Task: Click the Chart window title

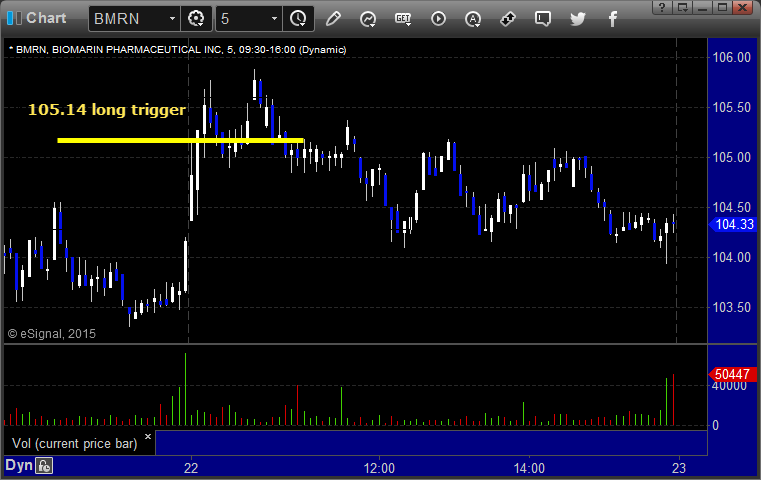Action: click(46, 18)
